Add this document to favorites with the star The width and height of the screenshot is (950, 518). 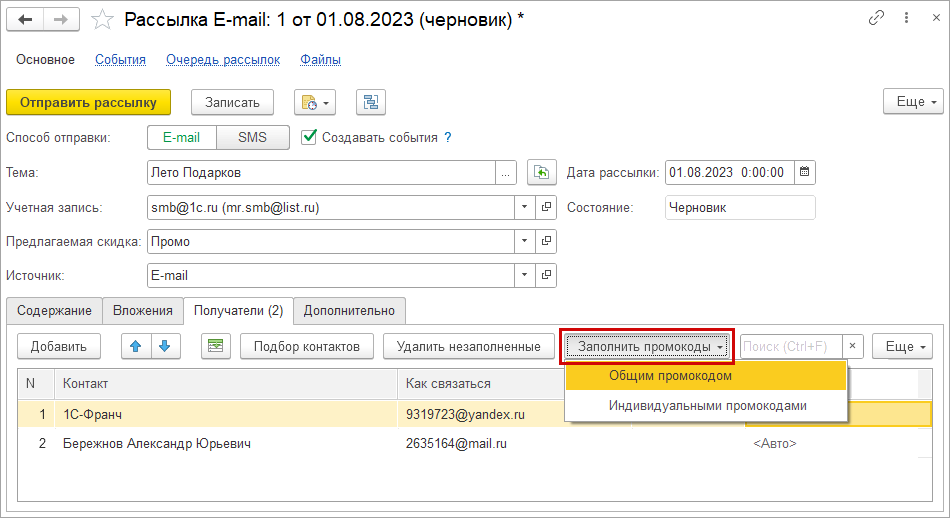pos(101,19)
